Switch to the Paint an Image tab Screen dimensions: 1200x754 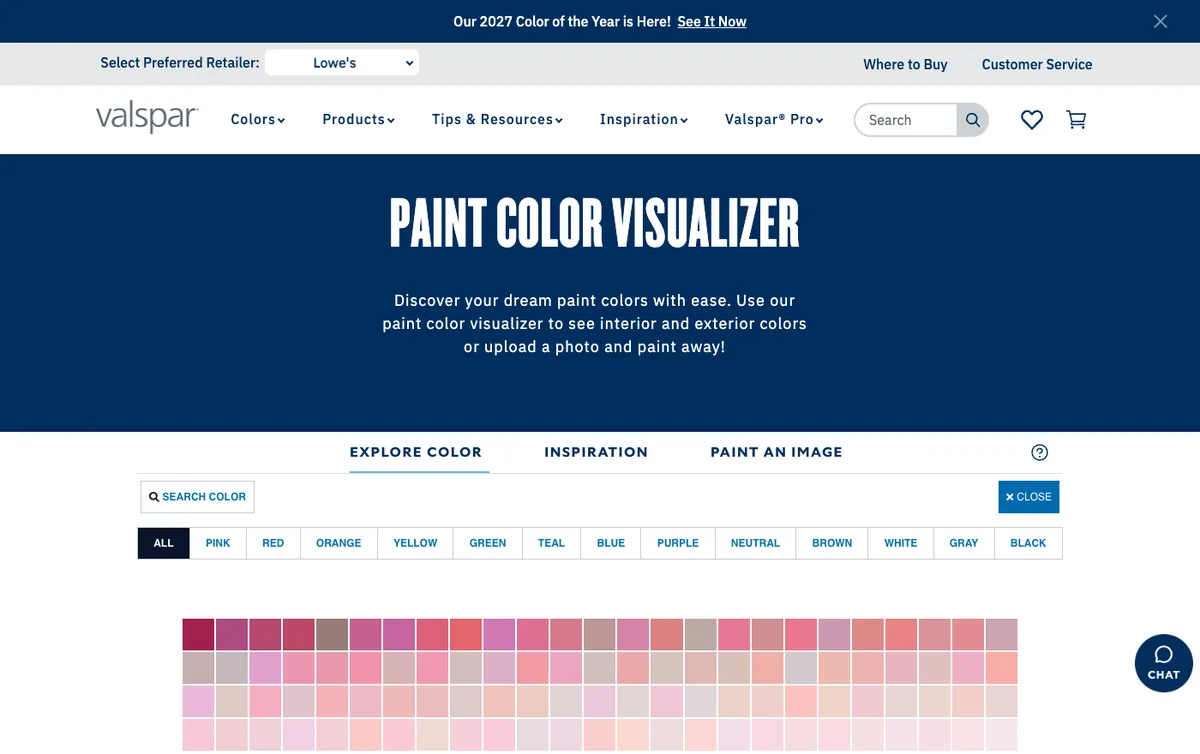(x=776, y=452)
